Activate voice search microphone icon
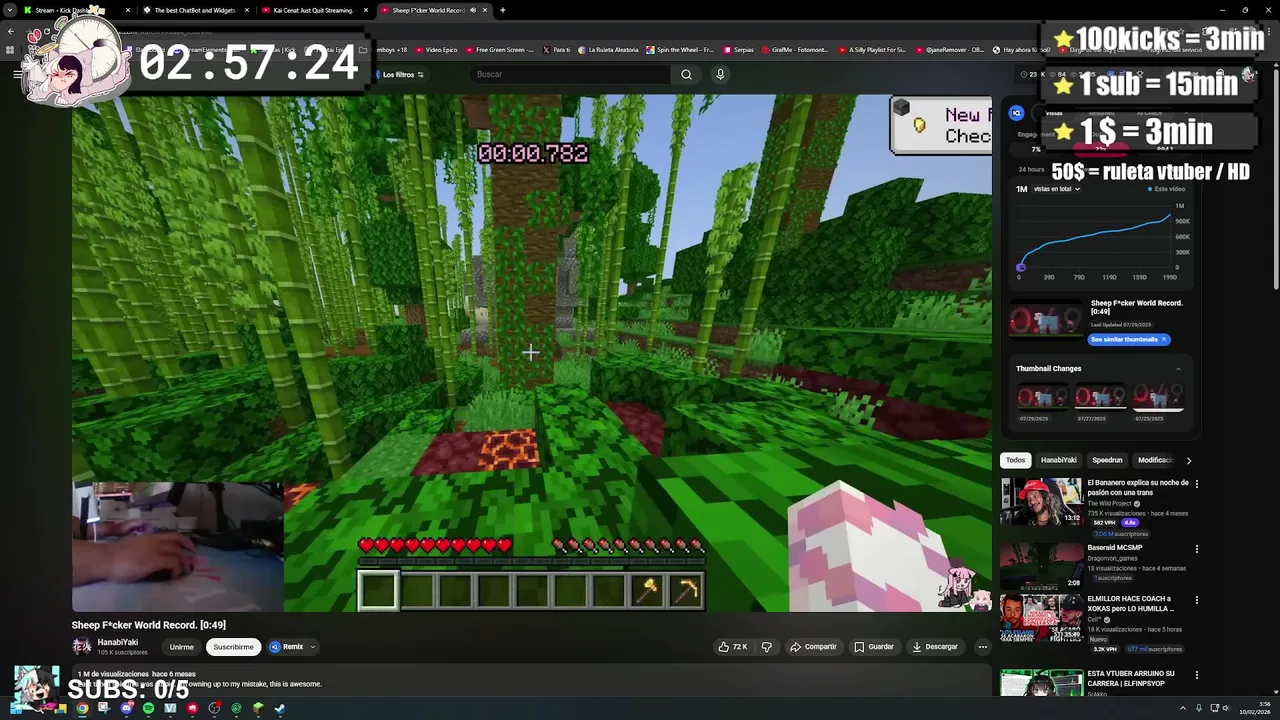The width and height of the screenshot is (1280, 720). point(720,74)
